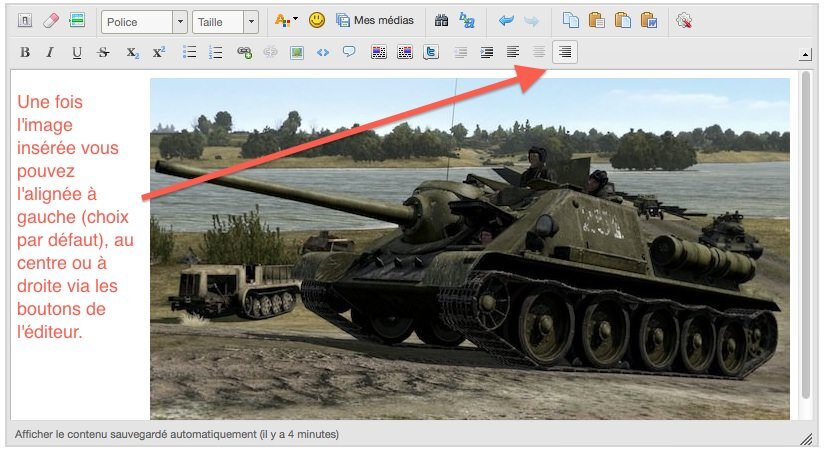Image resolution: width=826 pixels, height=453 pixels.
Task: Toggle subscript formatting
Action: [x=132, y=52]
